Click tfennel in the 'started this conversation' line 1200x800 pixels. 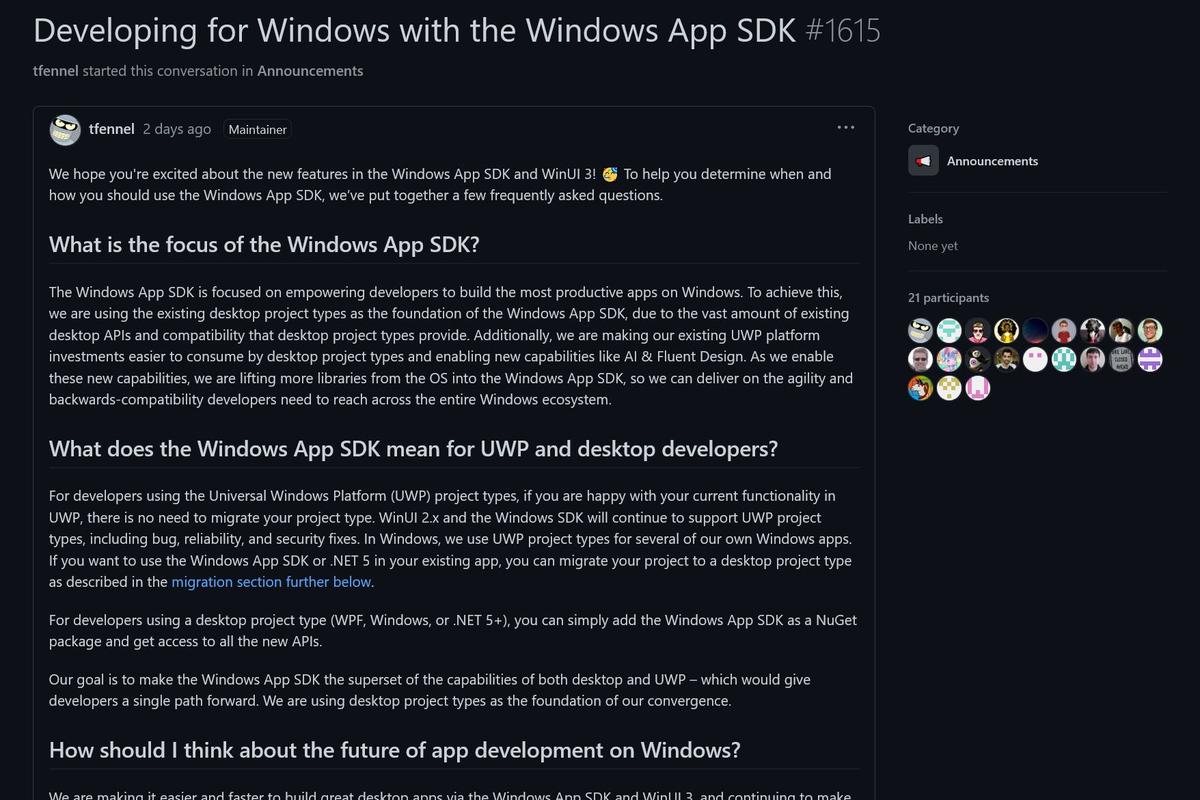pos(56,71)
